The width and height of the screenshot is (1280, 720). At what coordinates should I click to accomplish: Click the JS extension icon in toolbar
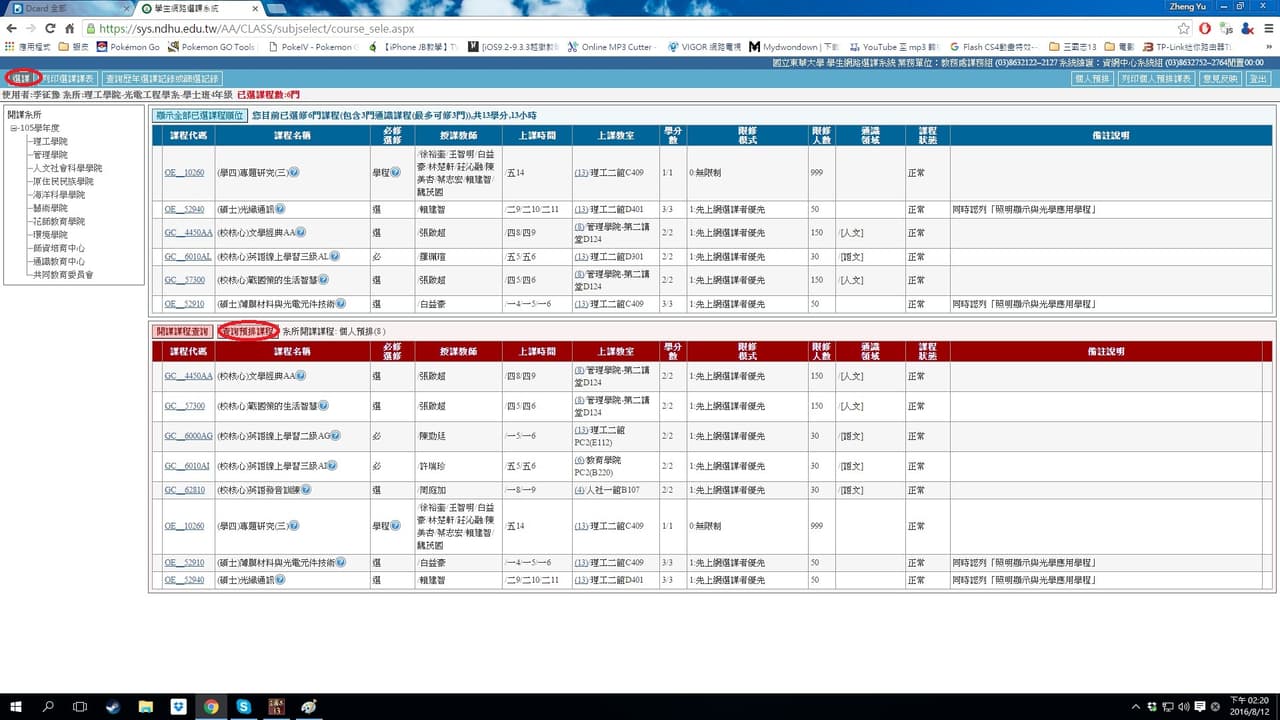click(x=1225, y=29)
